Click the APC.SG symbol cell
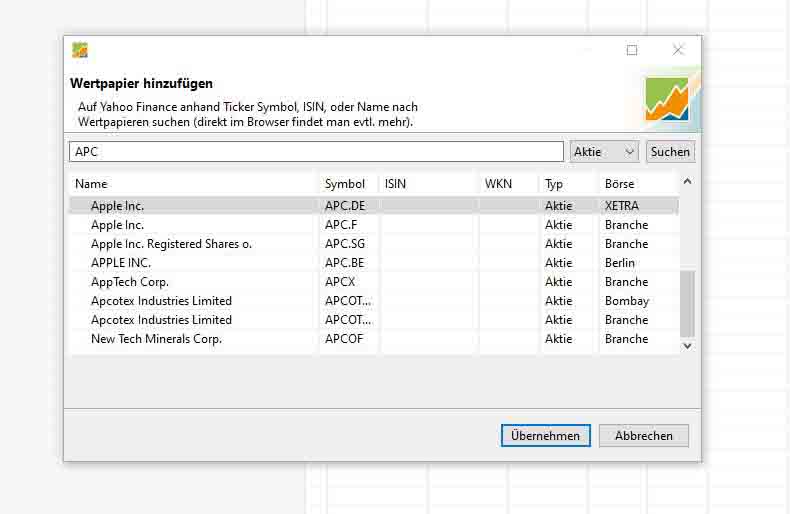 point(345,244)
